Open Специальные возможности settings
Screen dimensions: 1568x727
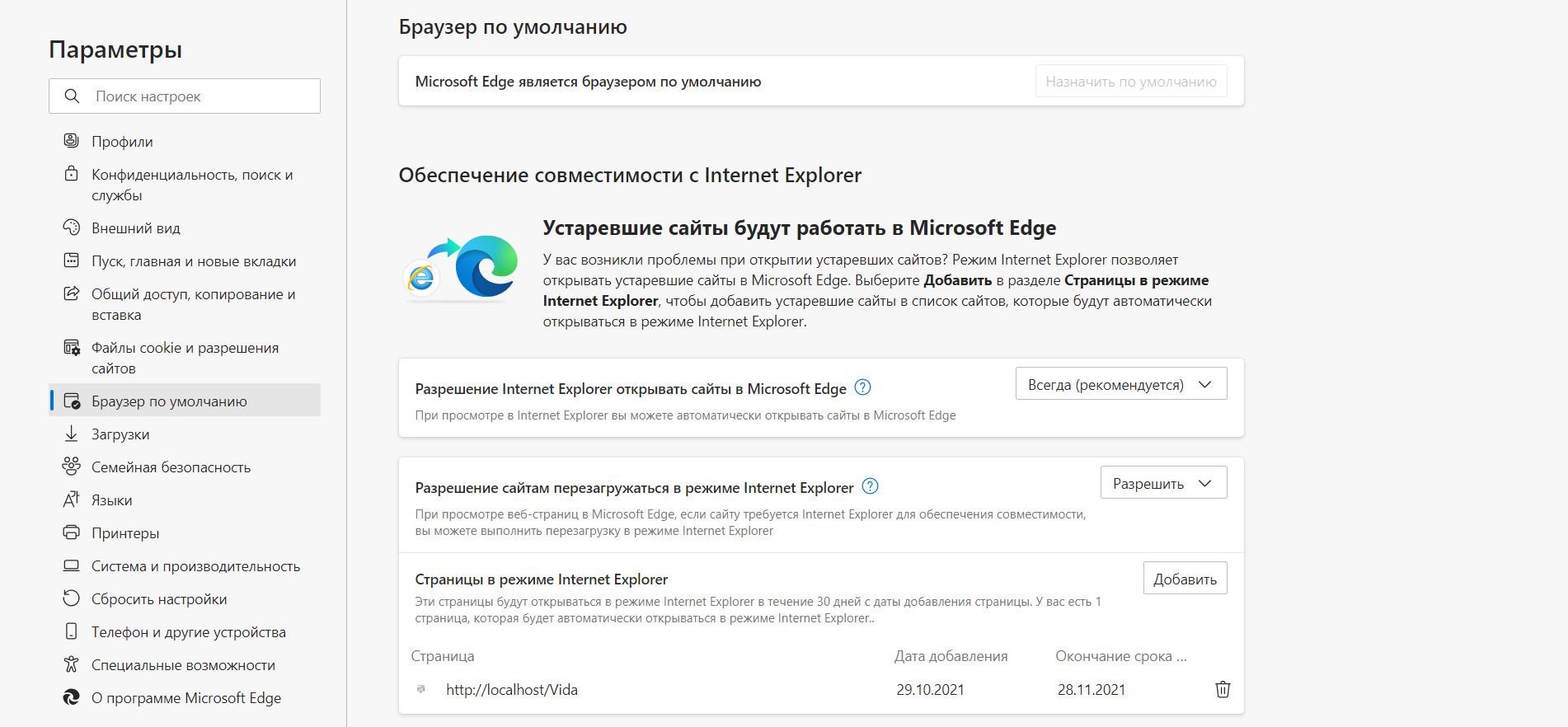[183, 665]
